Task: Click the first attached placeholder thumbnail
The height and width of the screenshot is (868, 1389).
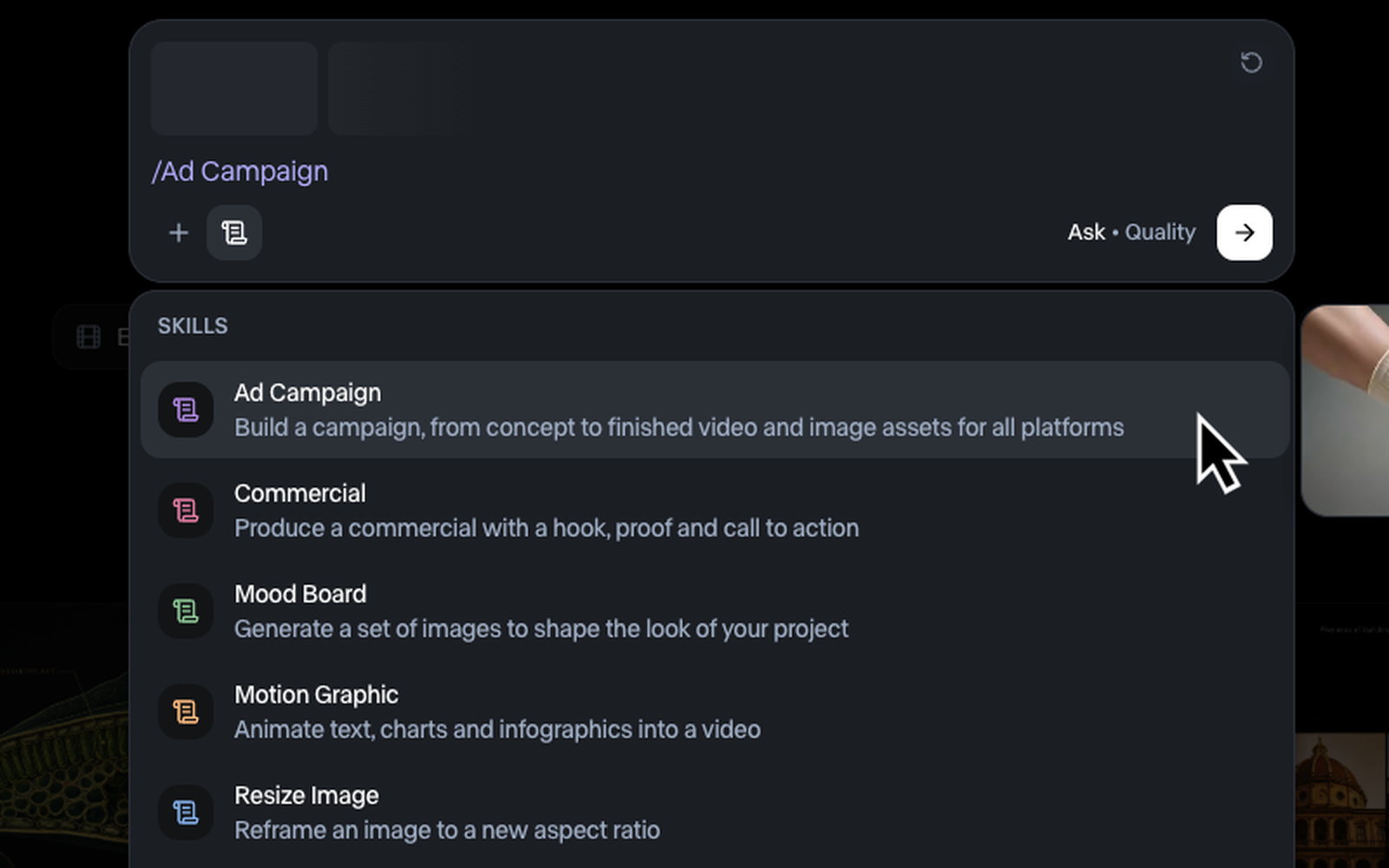Action: point(234,89)
